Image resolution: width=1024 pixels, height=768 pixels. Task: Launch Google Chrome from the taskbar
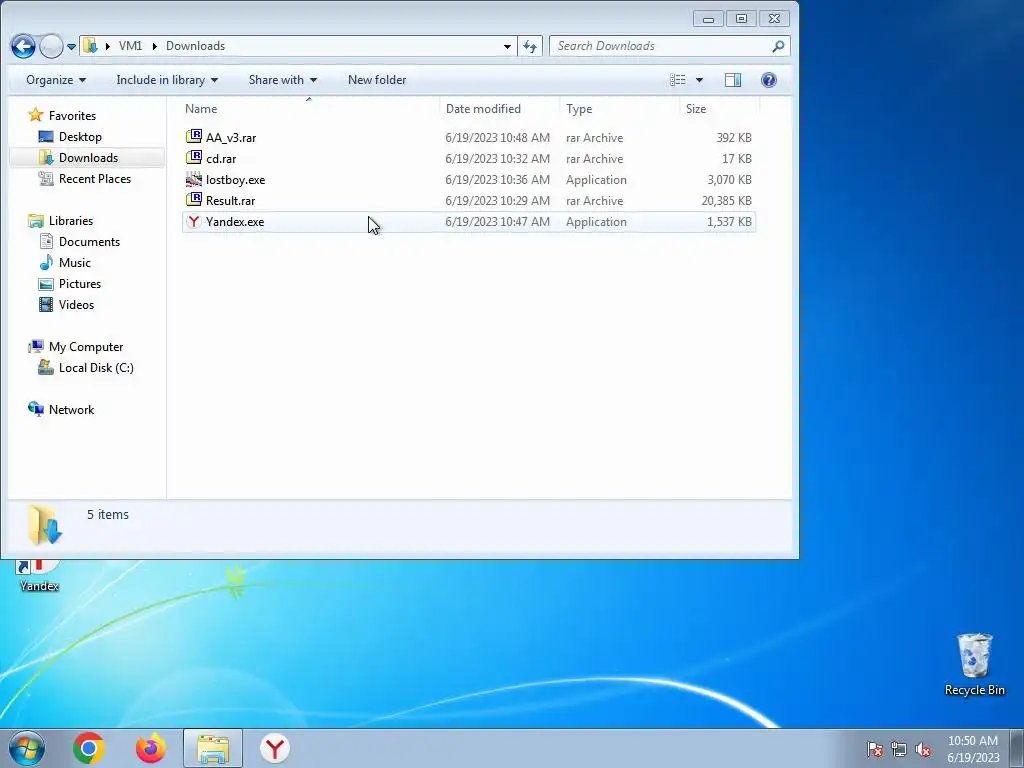(89, 748)
